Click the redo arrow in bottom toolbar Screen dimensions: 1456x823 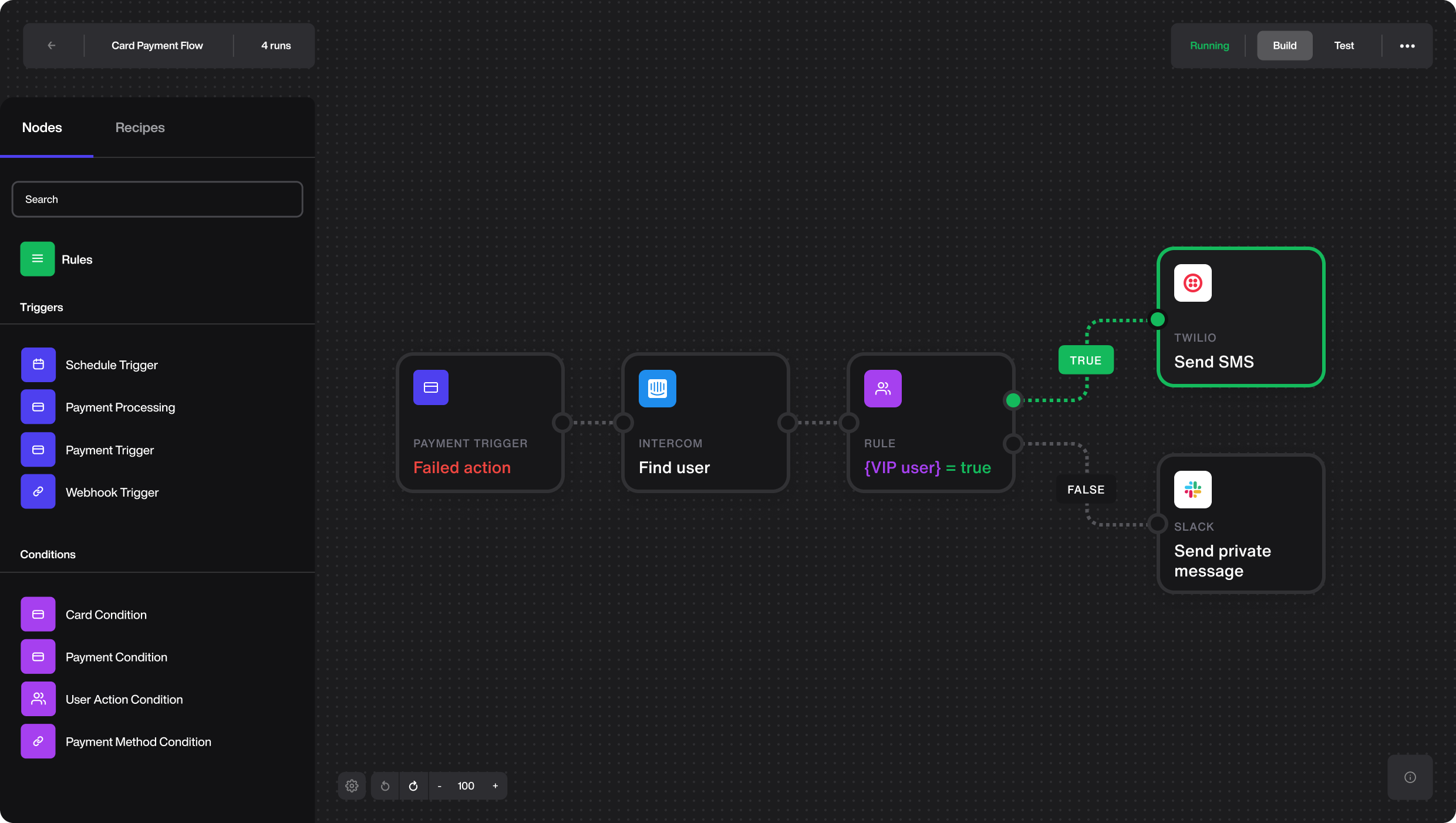pyautogui.click(x=413, y=786)
